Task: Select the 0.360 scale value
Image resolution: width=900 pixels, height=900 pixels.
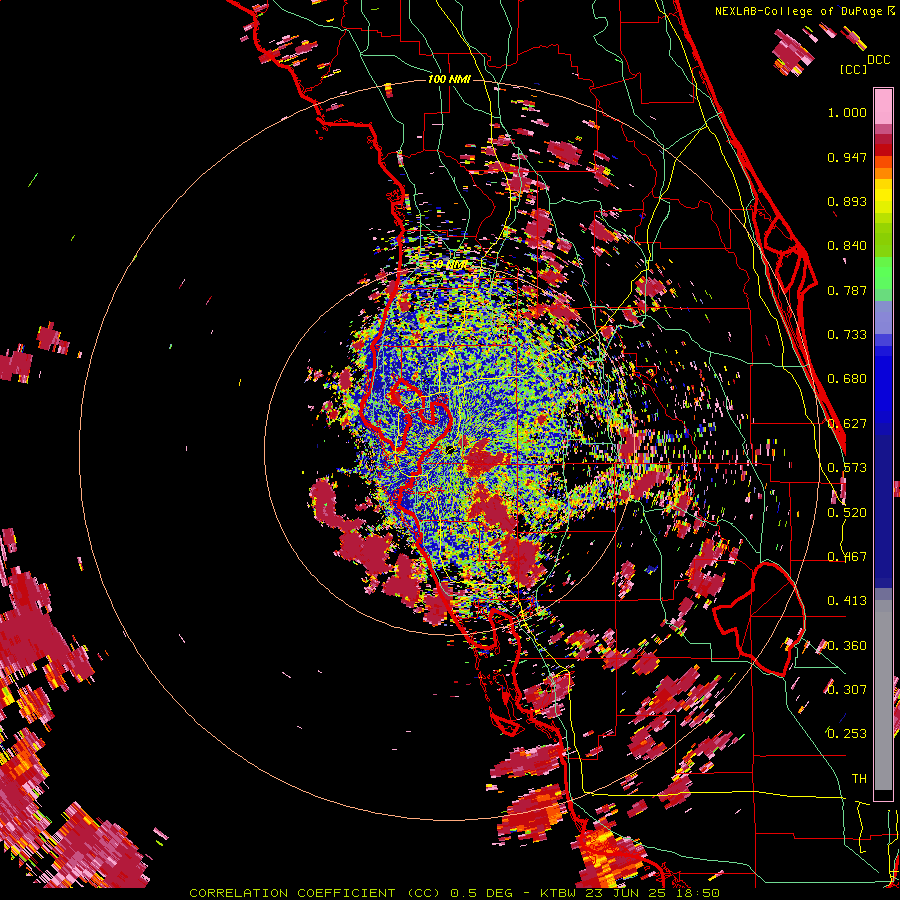Action: [847, 646]
